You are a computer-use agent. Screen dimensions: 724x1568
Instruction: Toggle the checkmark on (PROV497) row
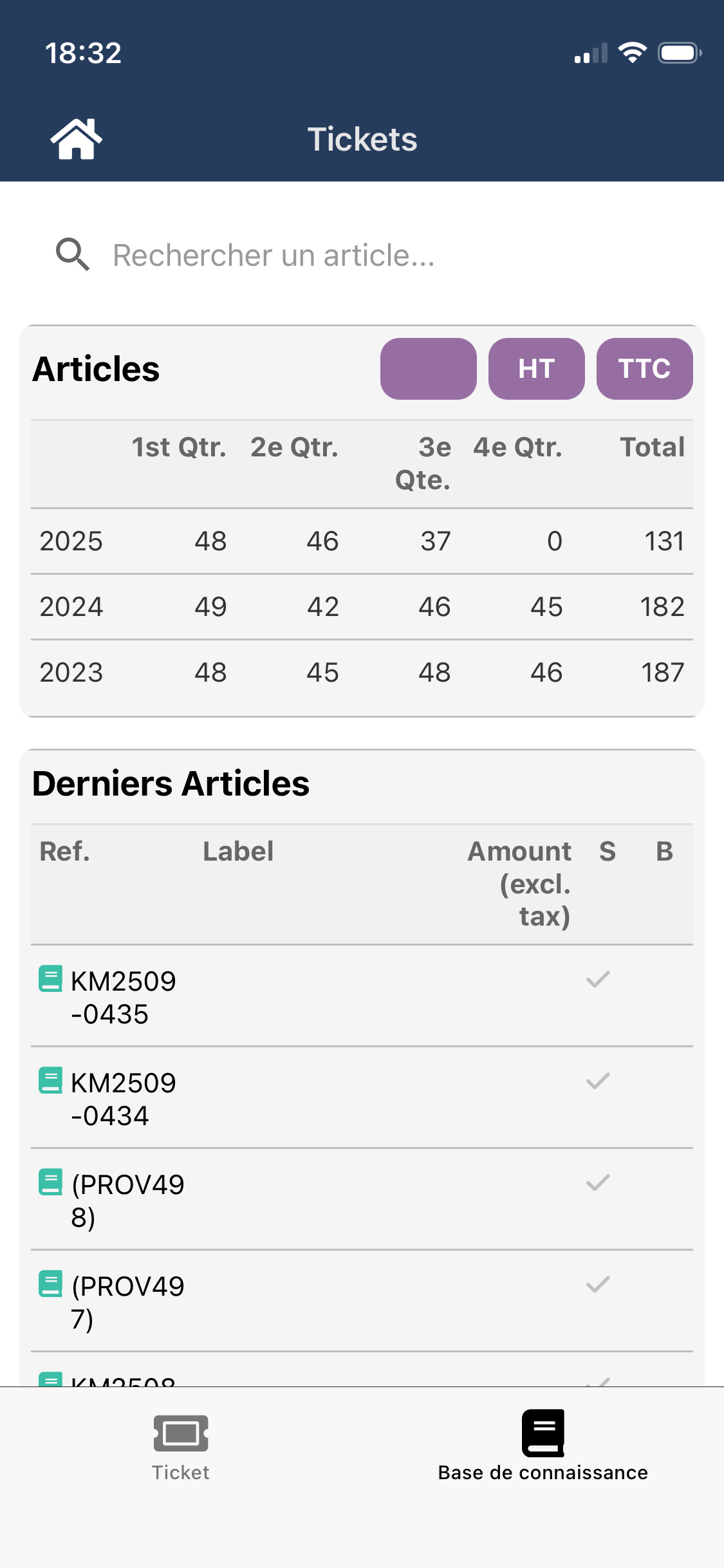(x=598, y=1284)
